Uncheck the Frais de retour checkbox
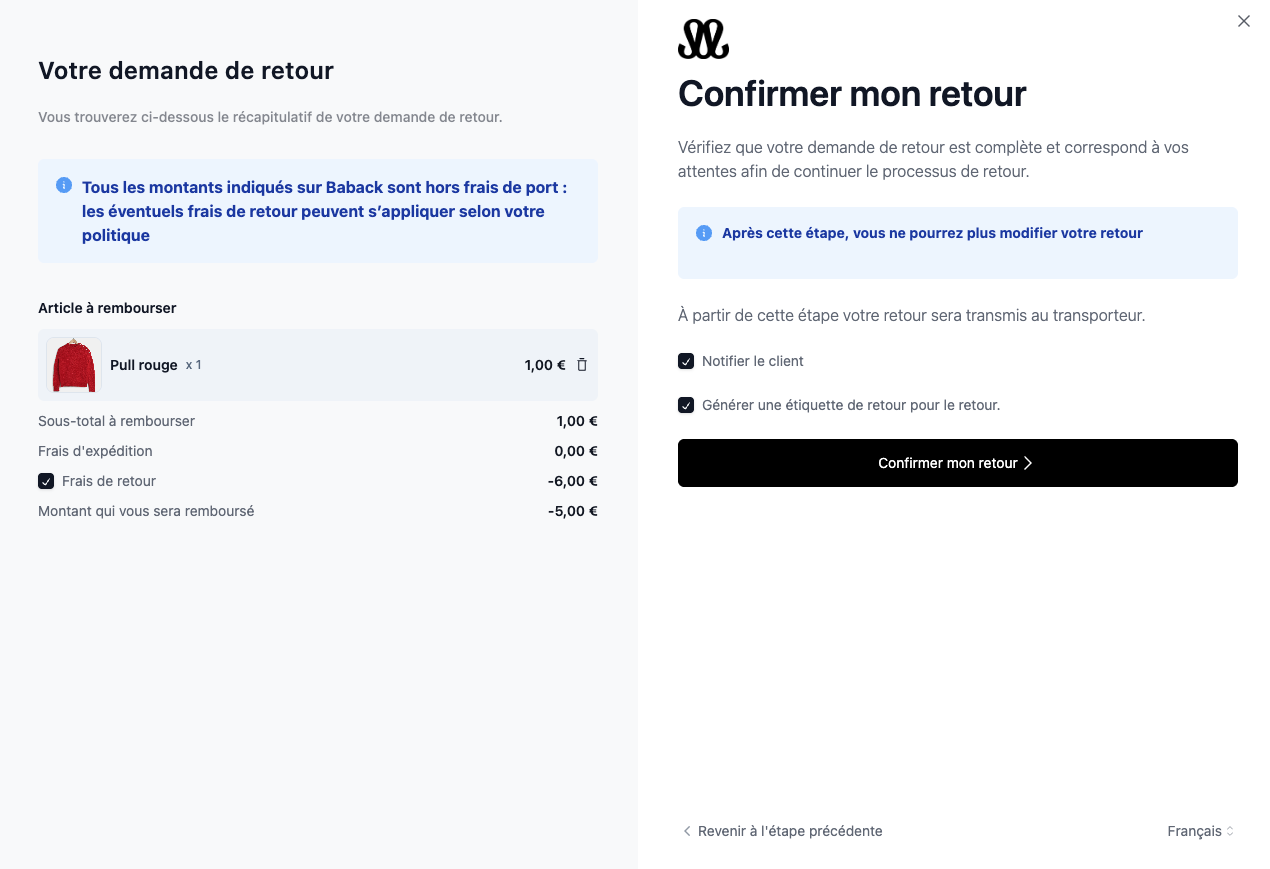Screen dimensions: 1270x869 [46, 481]
